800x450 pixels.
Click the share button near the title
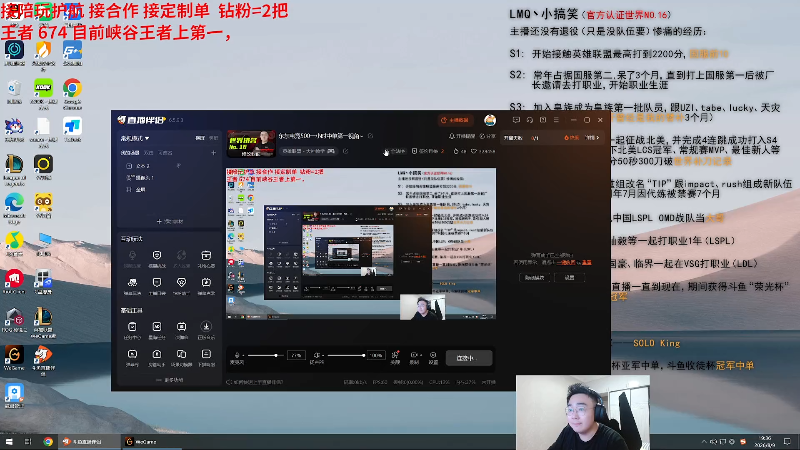(x=488, y=136)
